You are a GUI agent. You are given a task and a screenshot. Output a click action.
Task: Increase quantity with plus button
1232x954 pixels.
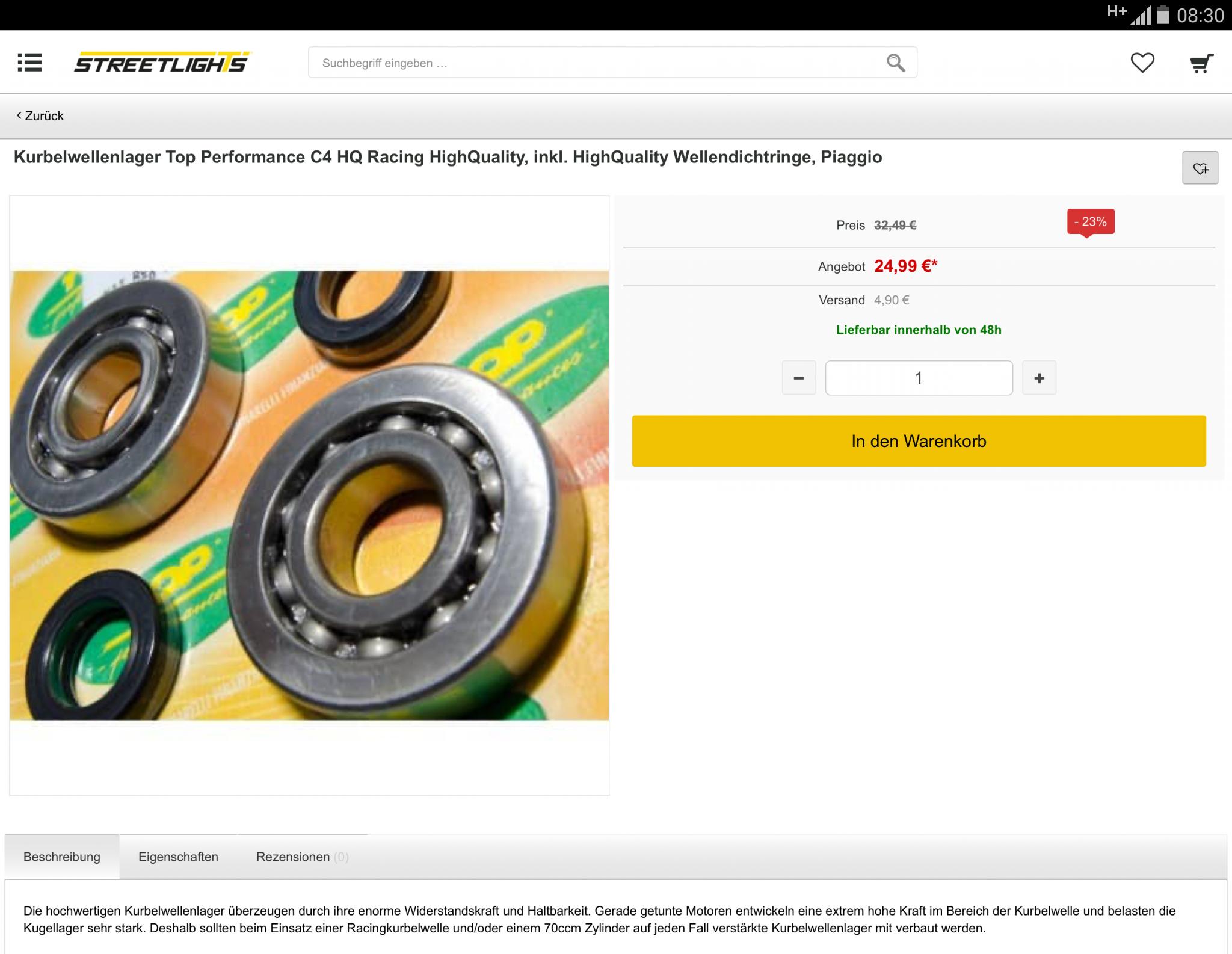pos(1039,378)
